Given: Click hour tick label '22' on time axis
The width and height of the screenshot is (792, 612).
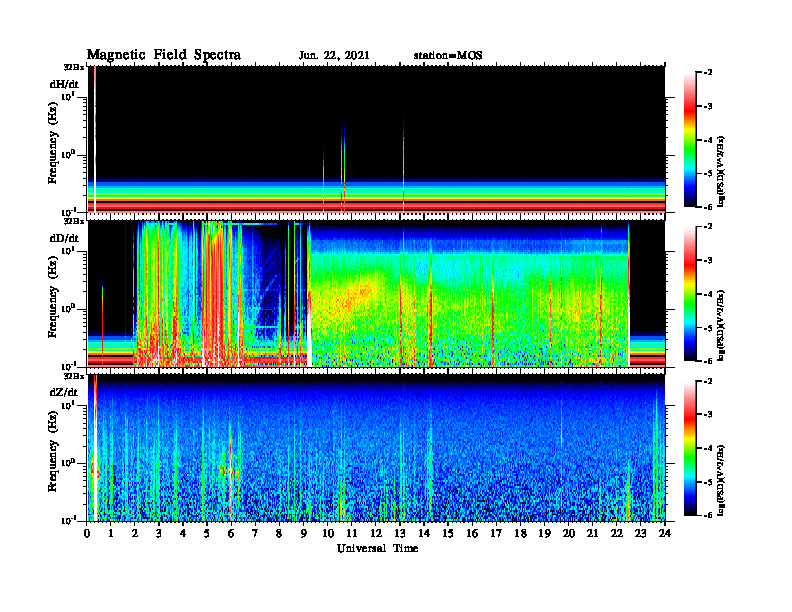Looking at the screenshot, I should point(617,534).
